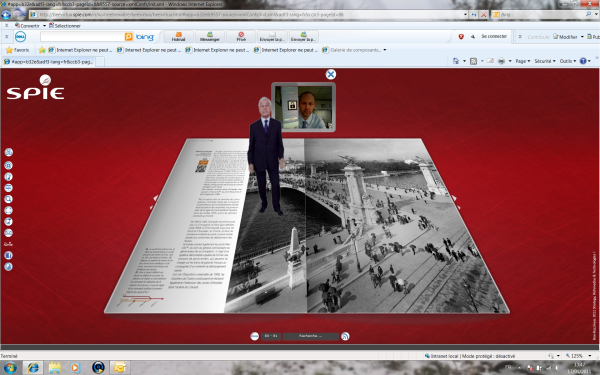The height and width of the screenshot is (375, 600).
Task: Click the magnifier search icon in left sidebar
Action: [x=8, y=199]
